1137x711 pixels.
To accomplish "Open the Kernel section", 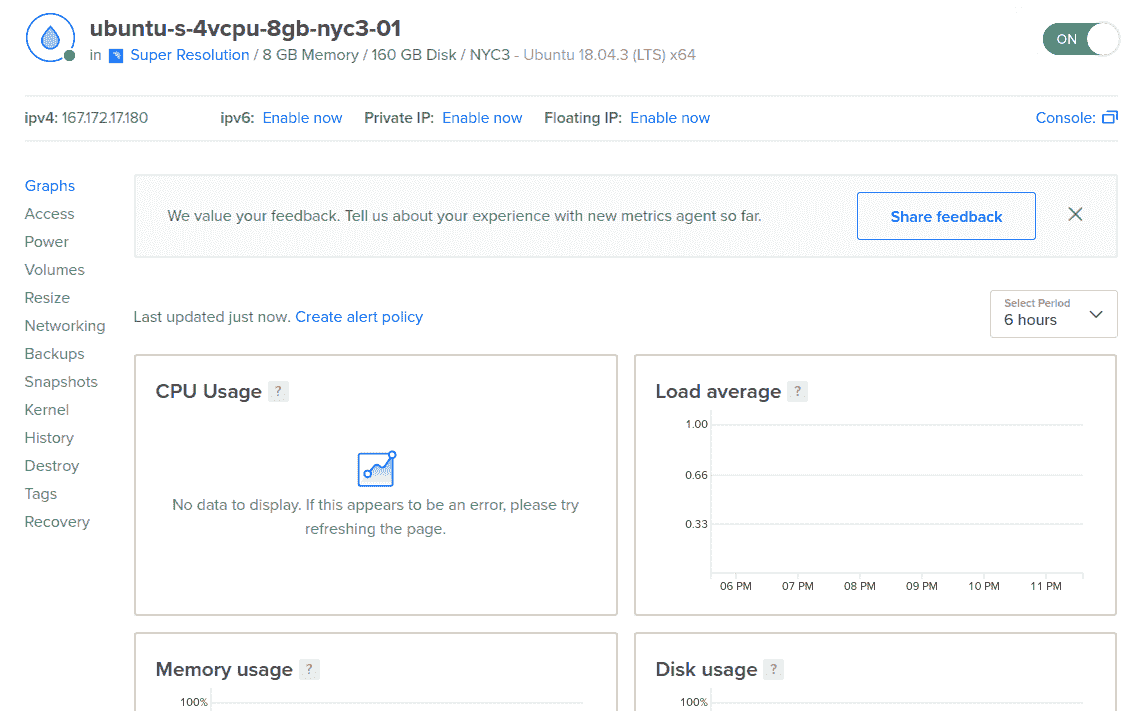I will pos(46,410).
